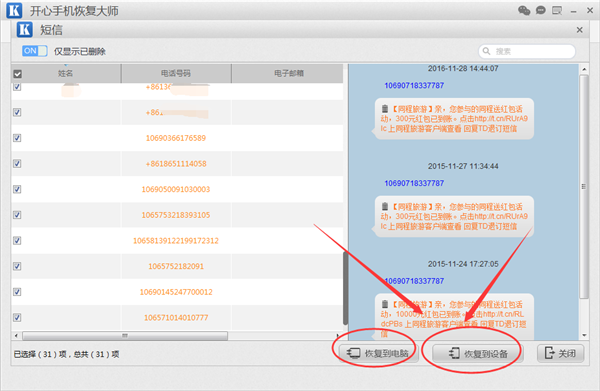Screen dimensions: 600x391
Task: Minimize the main application window
Action: (x=573, y=11)
